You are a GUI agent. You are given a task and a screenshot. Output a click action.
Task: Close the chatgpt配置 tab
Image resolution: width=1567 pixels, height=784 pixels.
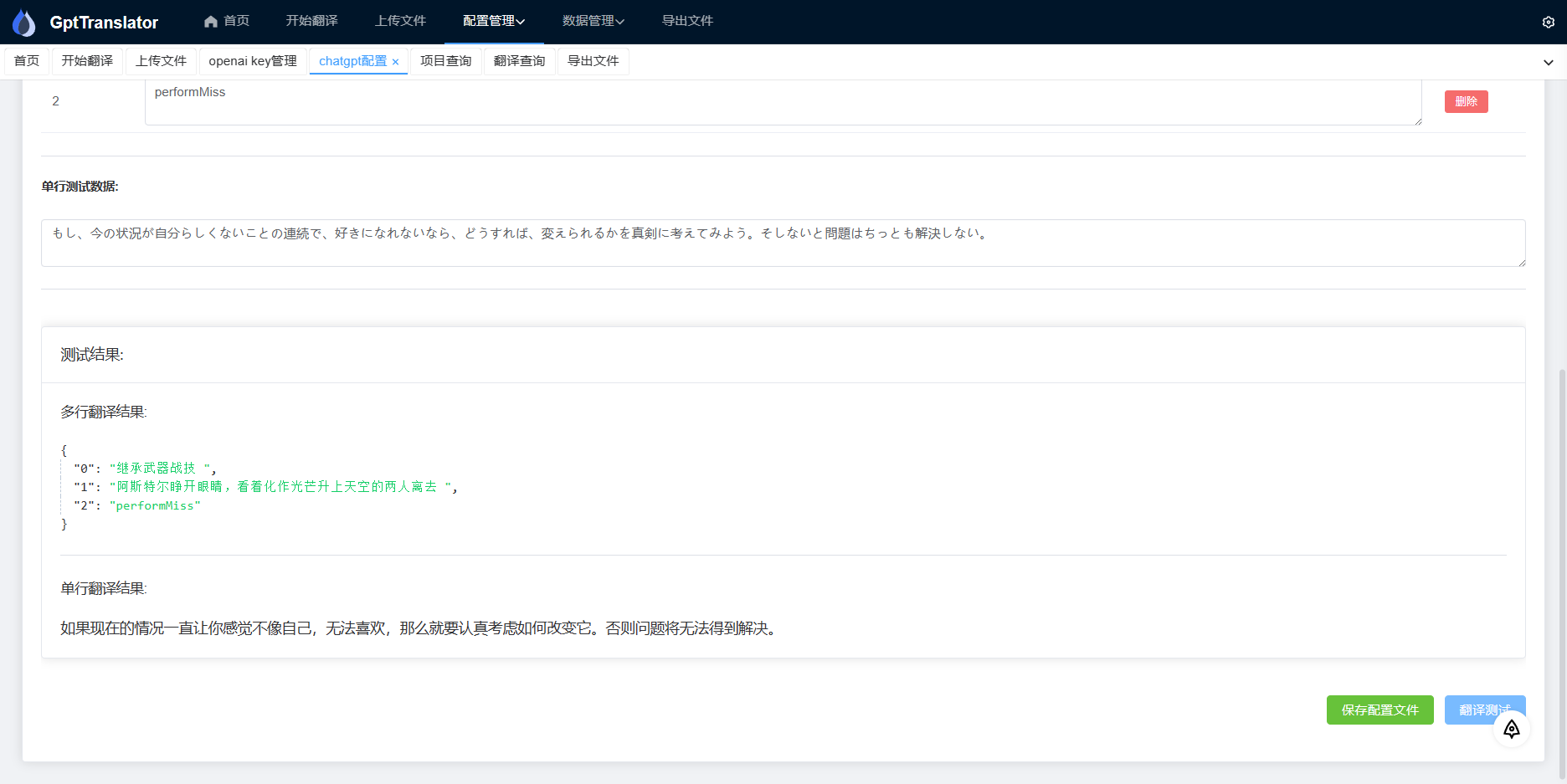[395, 62]
